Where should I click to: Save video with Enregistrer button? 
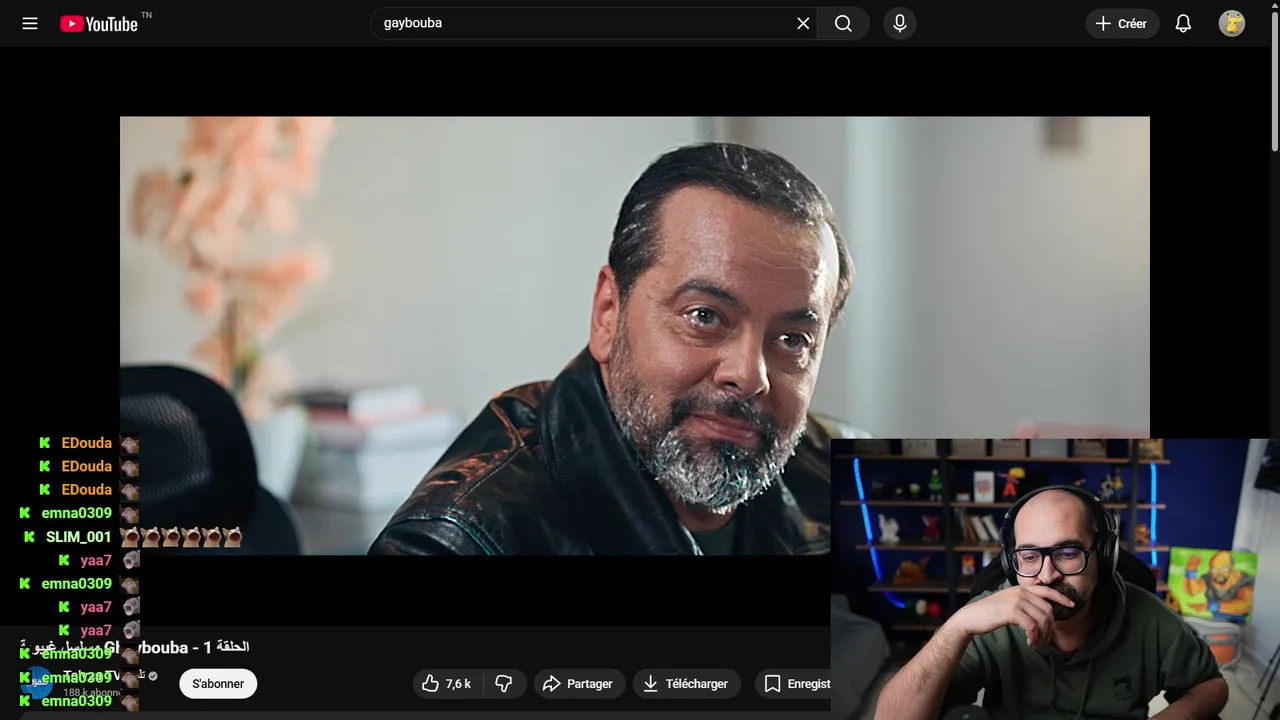click(796, 684)
